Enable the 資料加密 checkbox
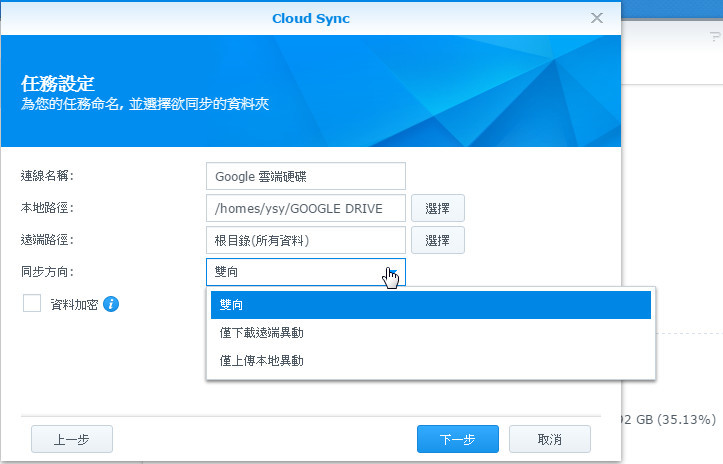Image resolution: width=723 pixels, height=464 pixels. (32, 304)
